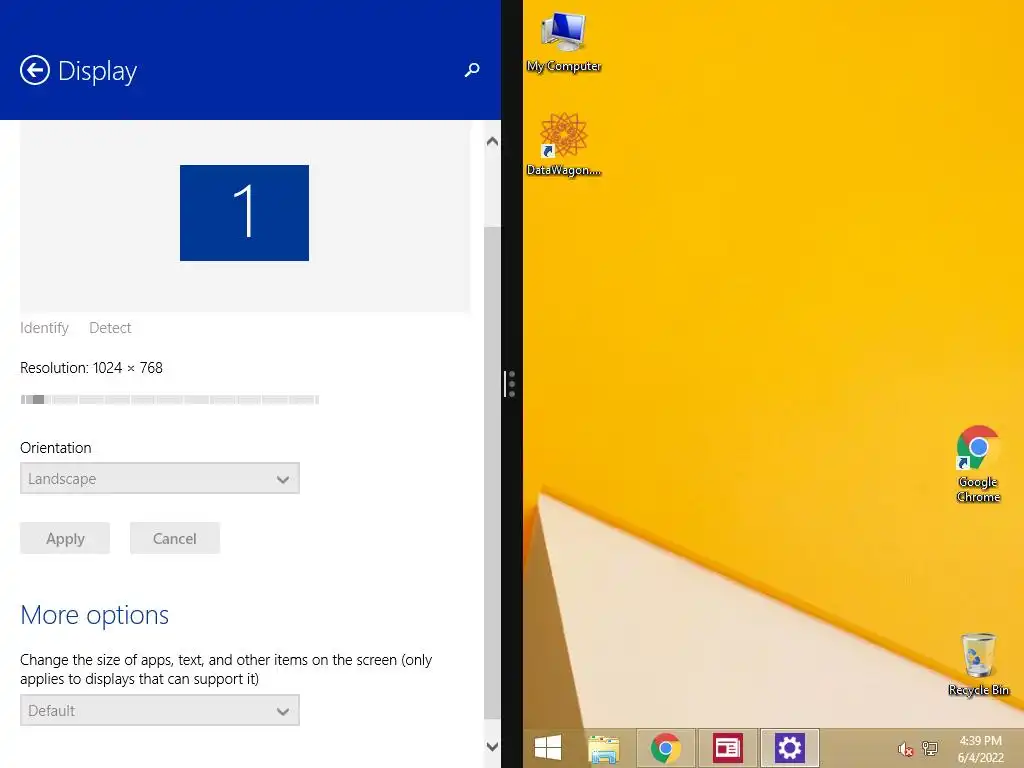Image resolution: width=1024 pixels, height=768 pixels.
Task: Click the split-view divider handle
Action: point(511,384)
